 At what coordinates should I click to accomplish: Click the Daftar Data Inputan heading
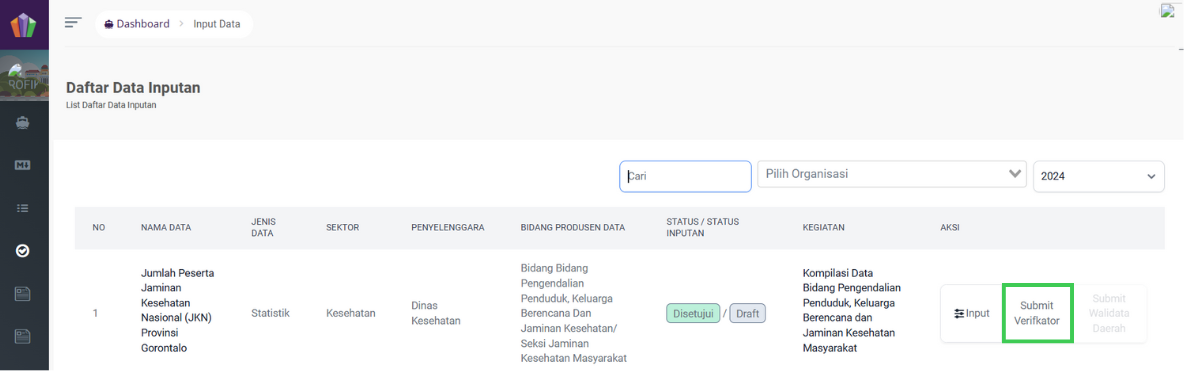pos(133,88)
